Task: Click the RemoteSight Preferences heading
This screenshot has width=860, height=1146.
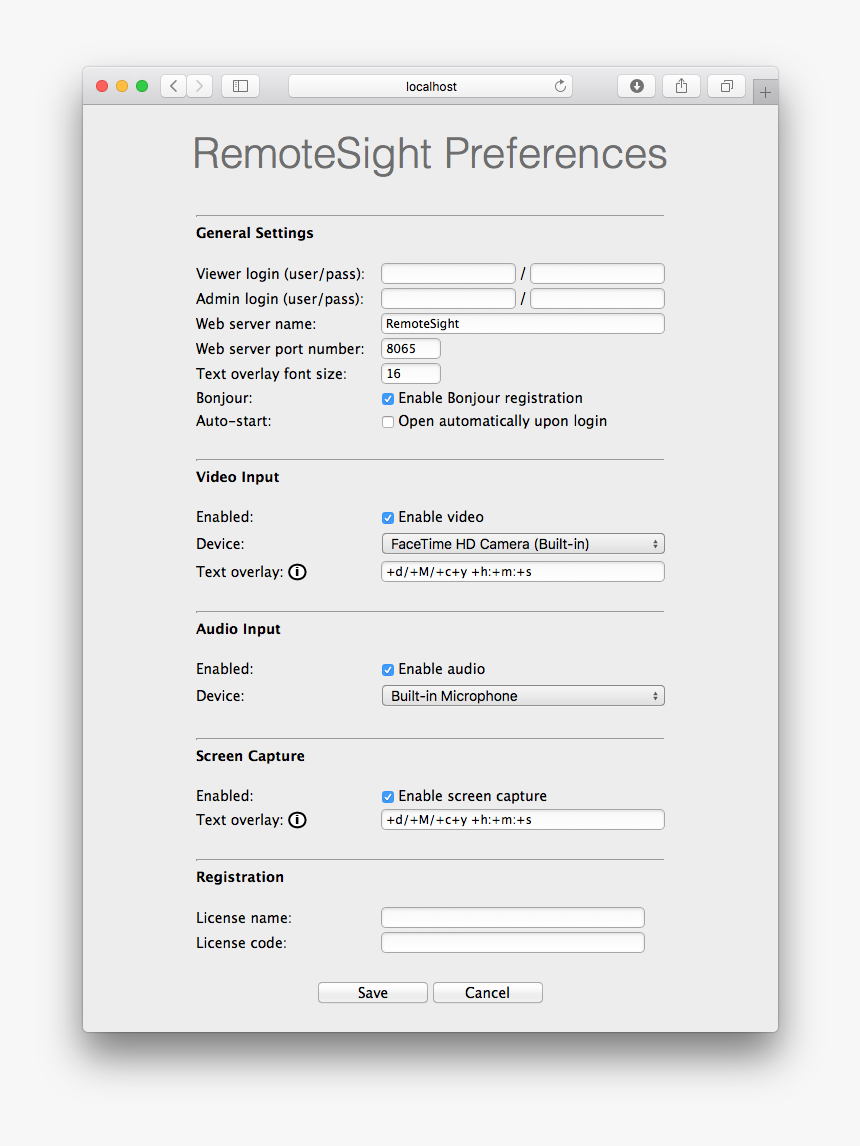Action: (430, 154)
